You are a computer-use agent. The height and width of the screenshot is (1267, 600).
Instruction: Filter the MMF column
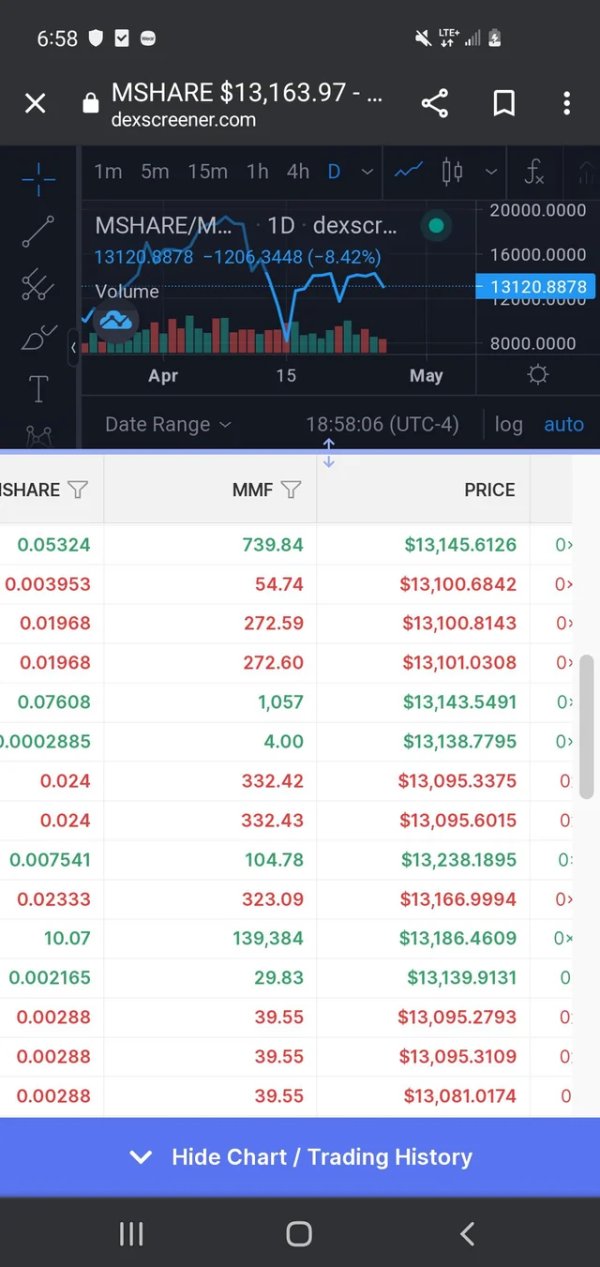pyautogui.click(x=291, y=490)
